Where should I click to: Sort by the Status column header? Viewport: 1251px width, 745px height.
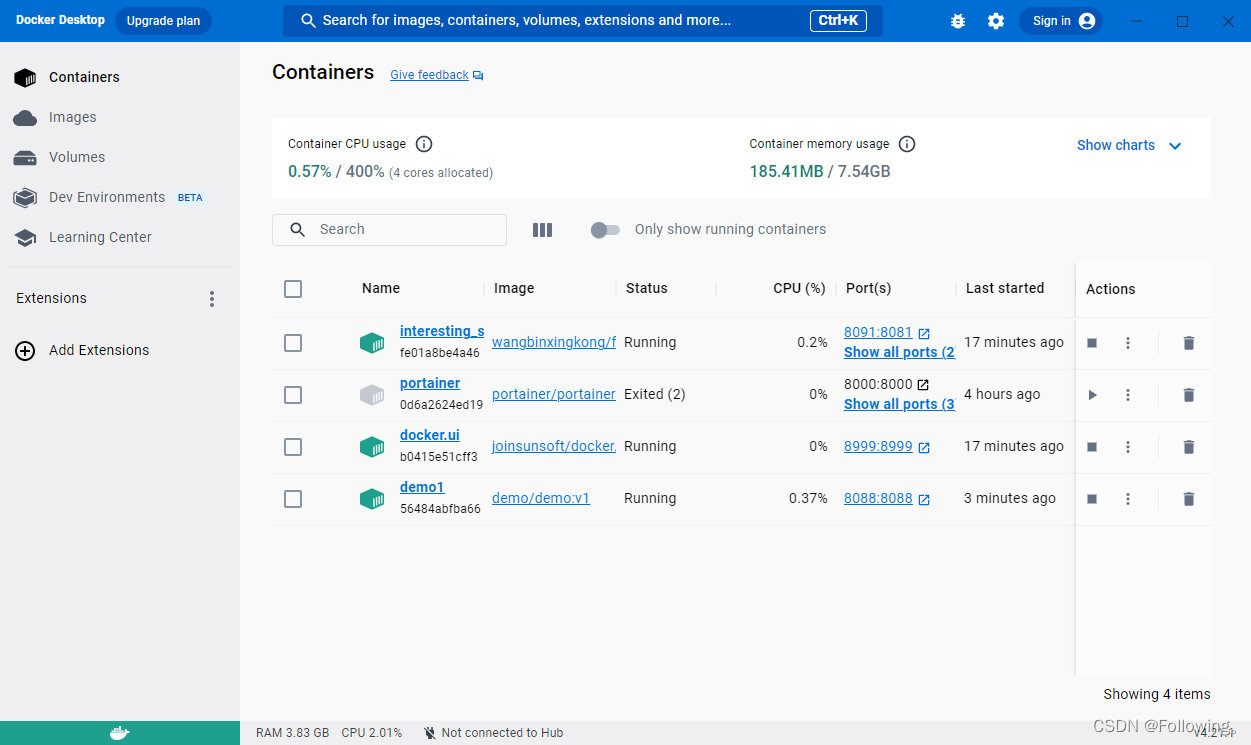coord(646,289)
